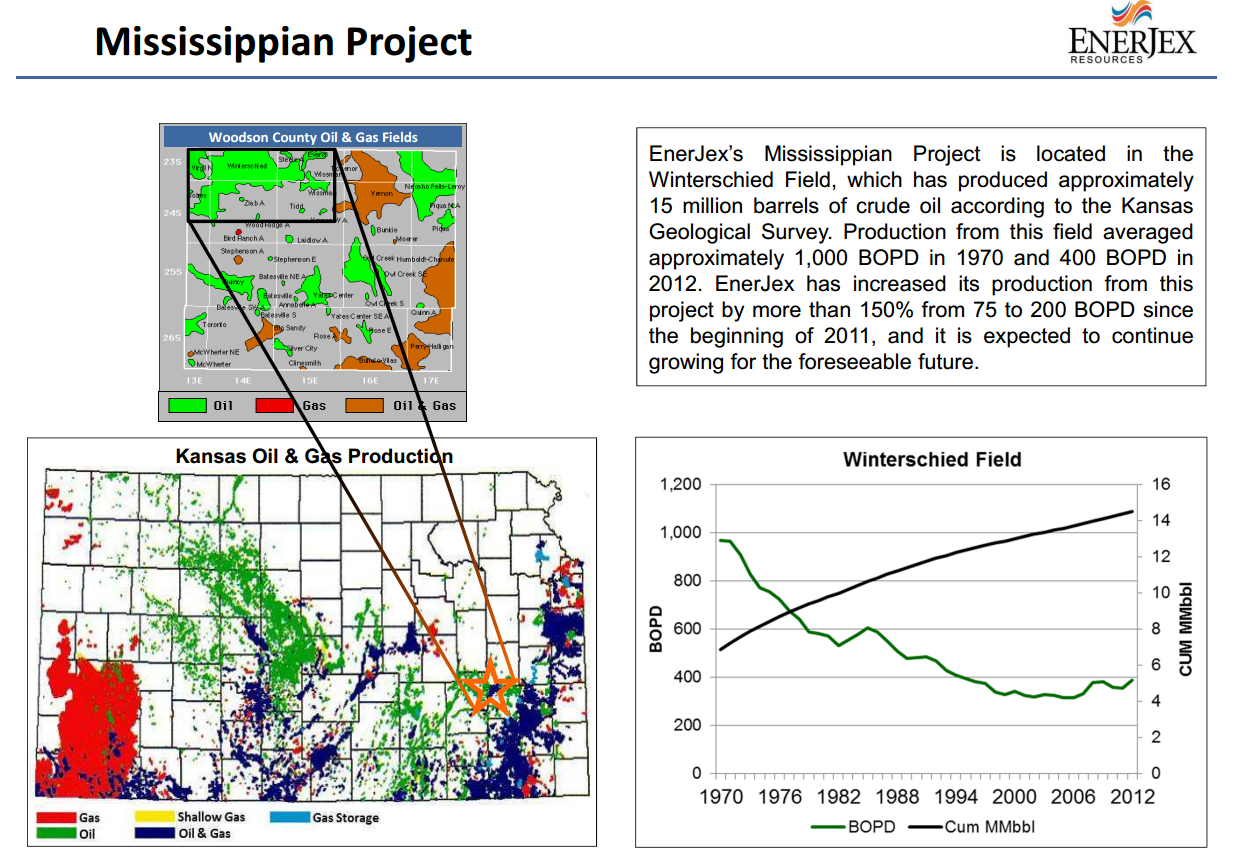Click the "2000" year label on chart
This screenshot has height=854, width=1245.
point(1016,797)
